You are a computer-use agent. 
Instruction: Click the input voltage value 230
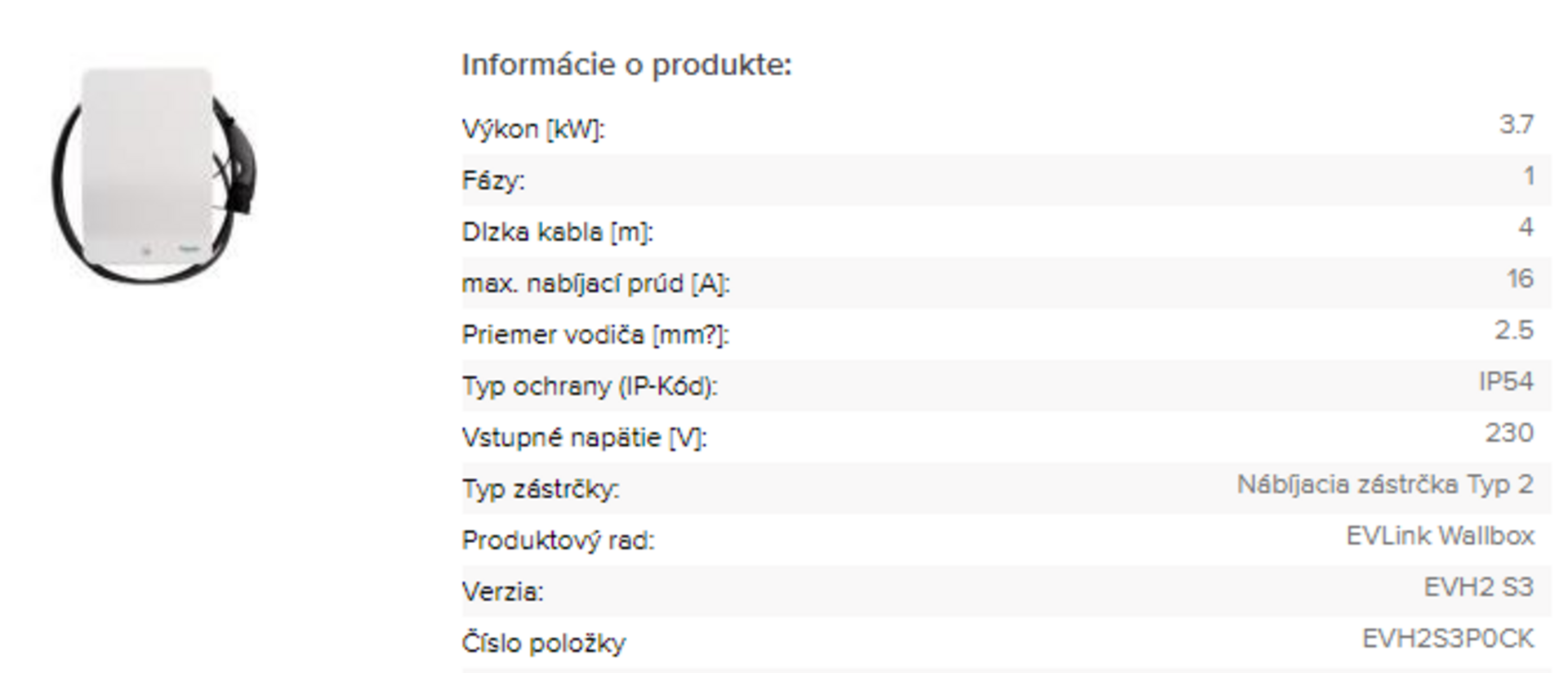[1509, 433]
